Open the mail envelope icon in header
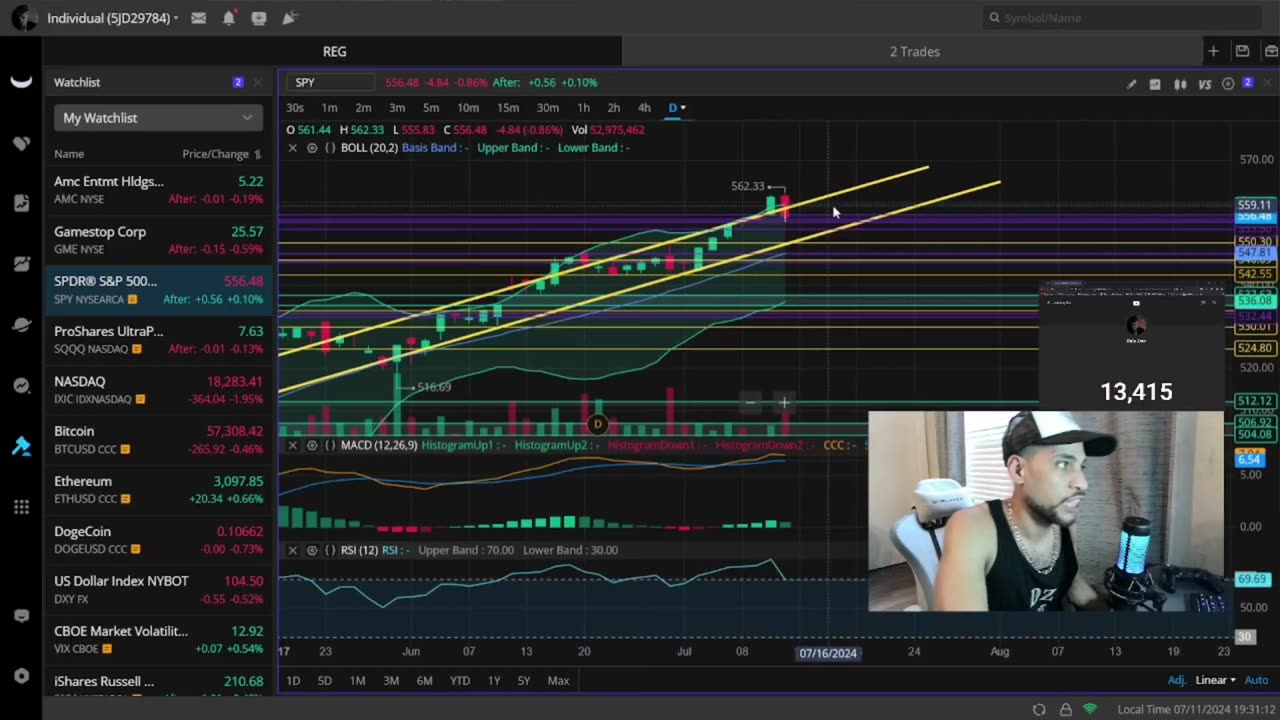The height and width of the screenshot is (720, 1280). click(198, 18)
